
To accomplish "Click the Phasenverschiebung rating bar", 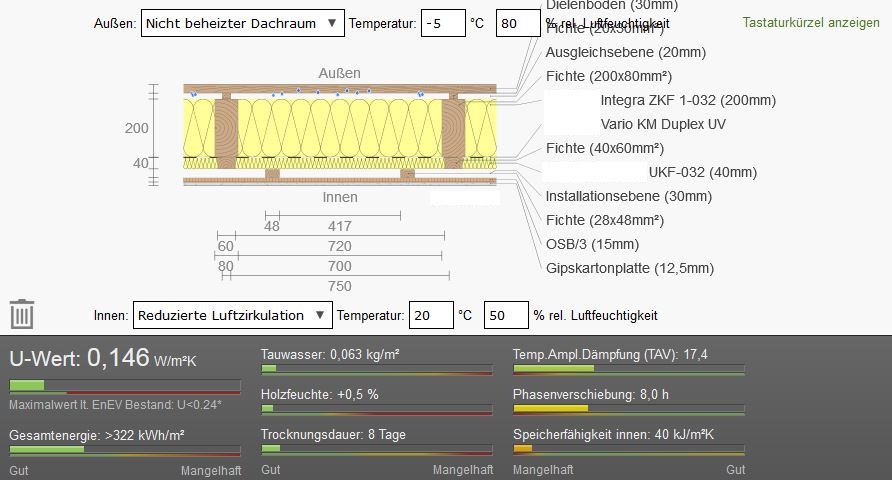I will 629,409.
